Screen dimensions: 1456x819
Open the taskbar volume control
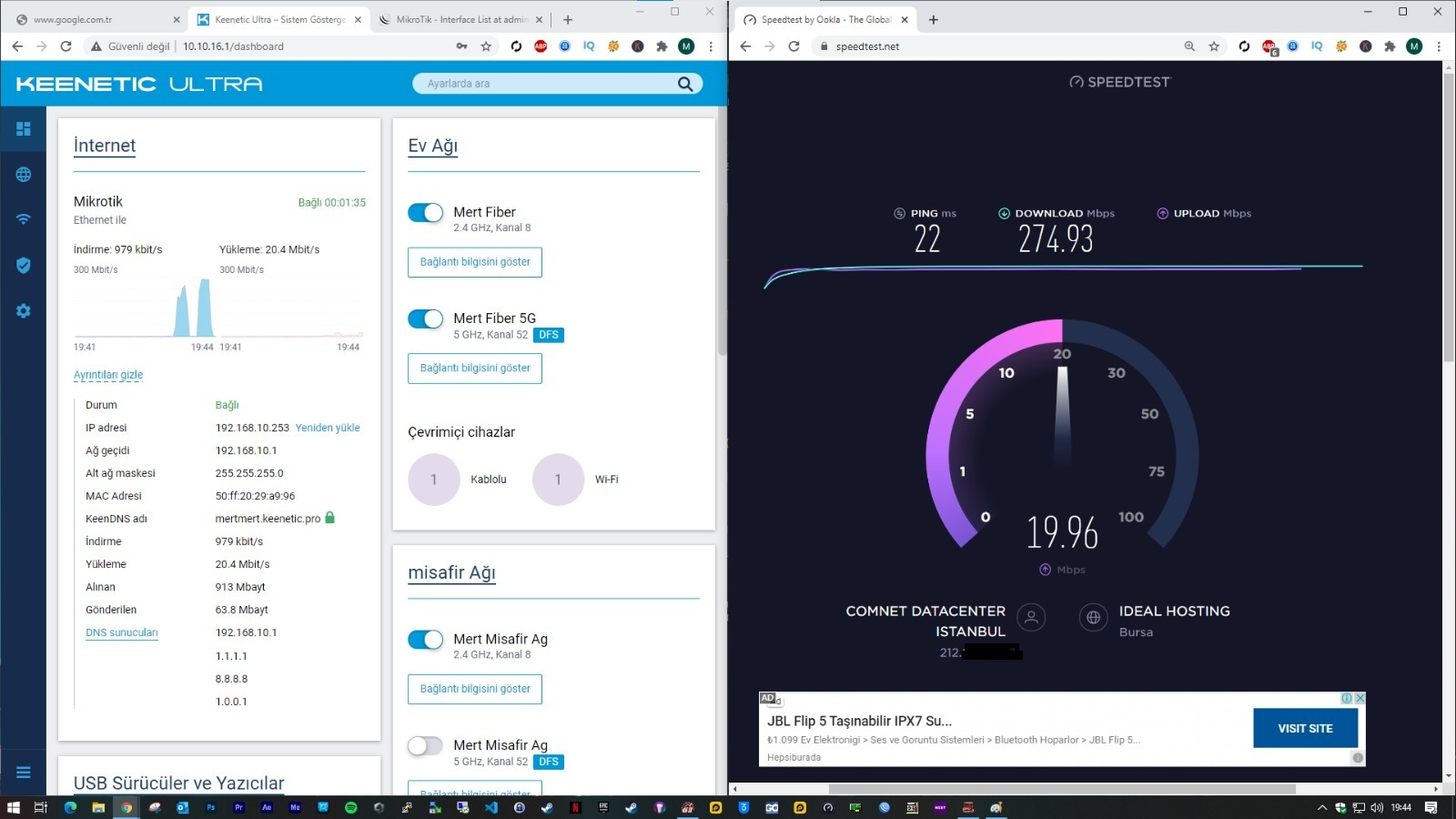tap(1377, 807)
